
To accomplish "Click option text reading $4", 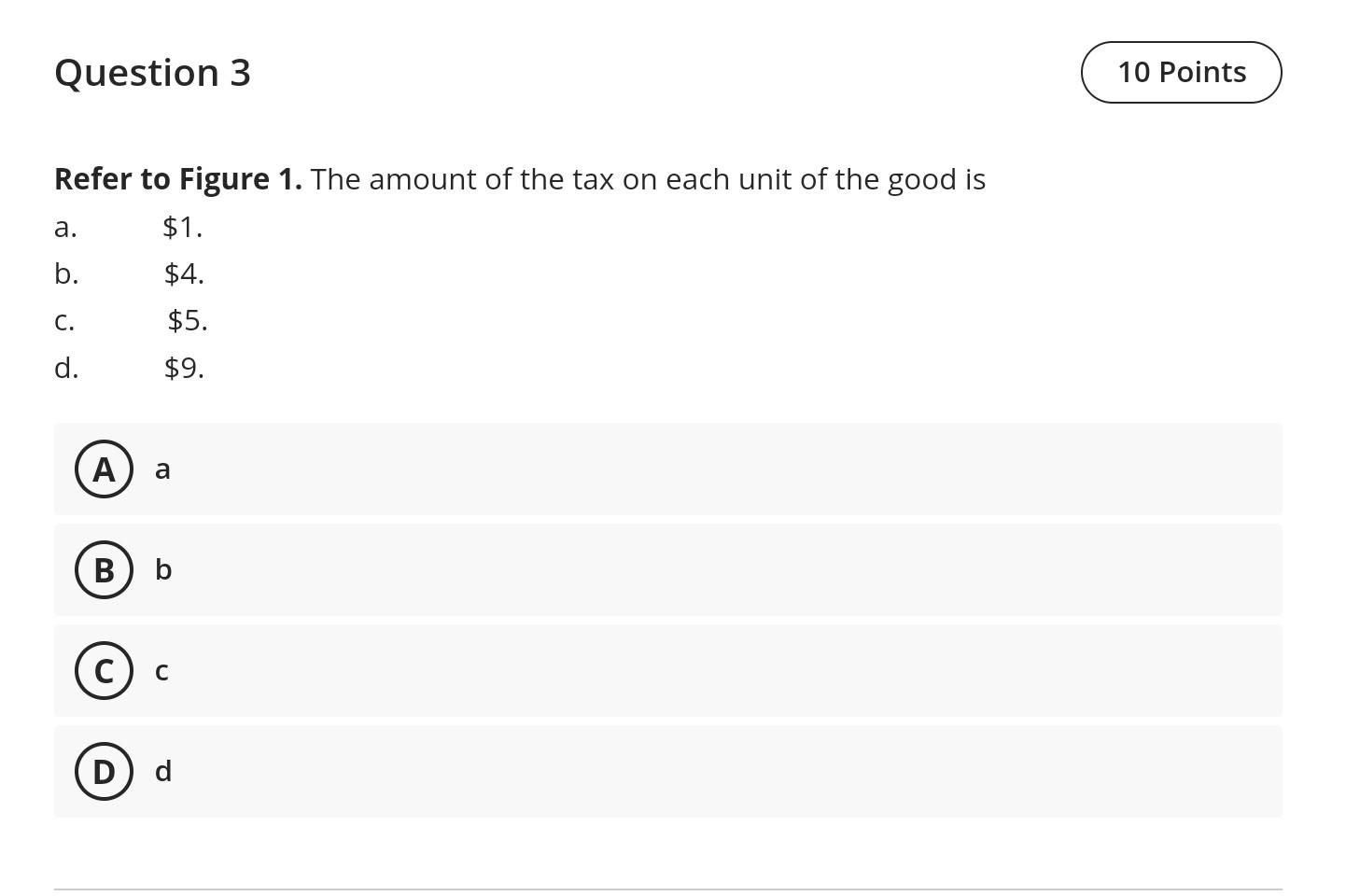I will click(x=185, y=273).
